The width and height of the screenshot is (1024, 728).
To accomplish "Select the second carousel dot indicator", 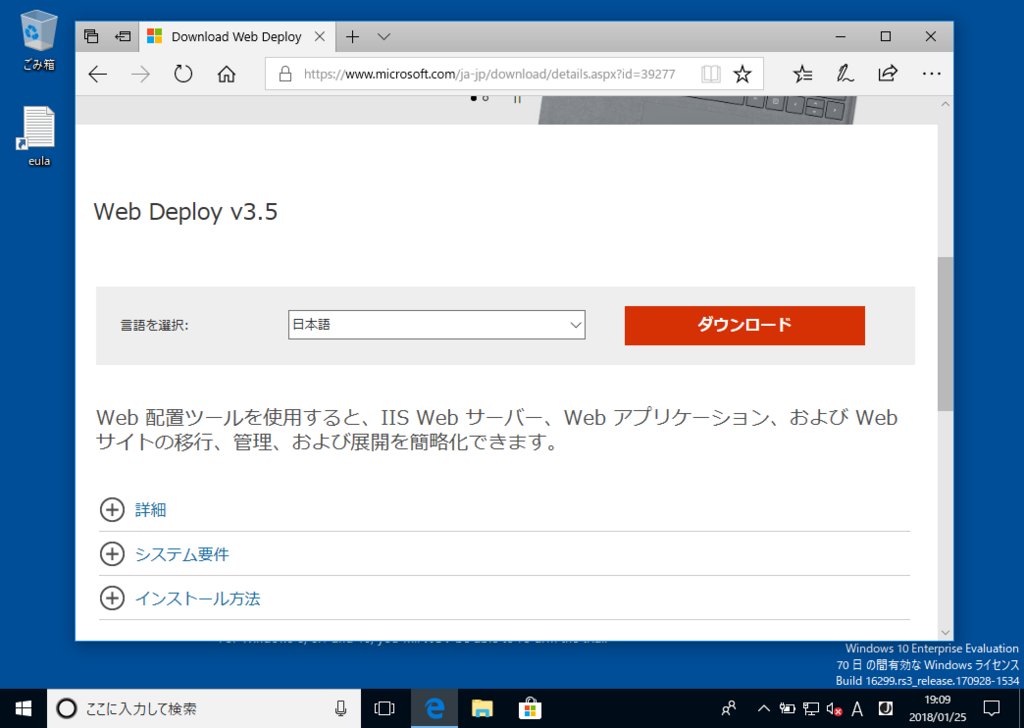I will pos(485,99).
